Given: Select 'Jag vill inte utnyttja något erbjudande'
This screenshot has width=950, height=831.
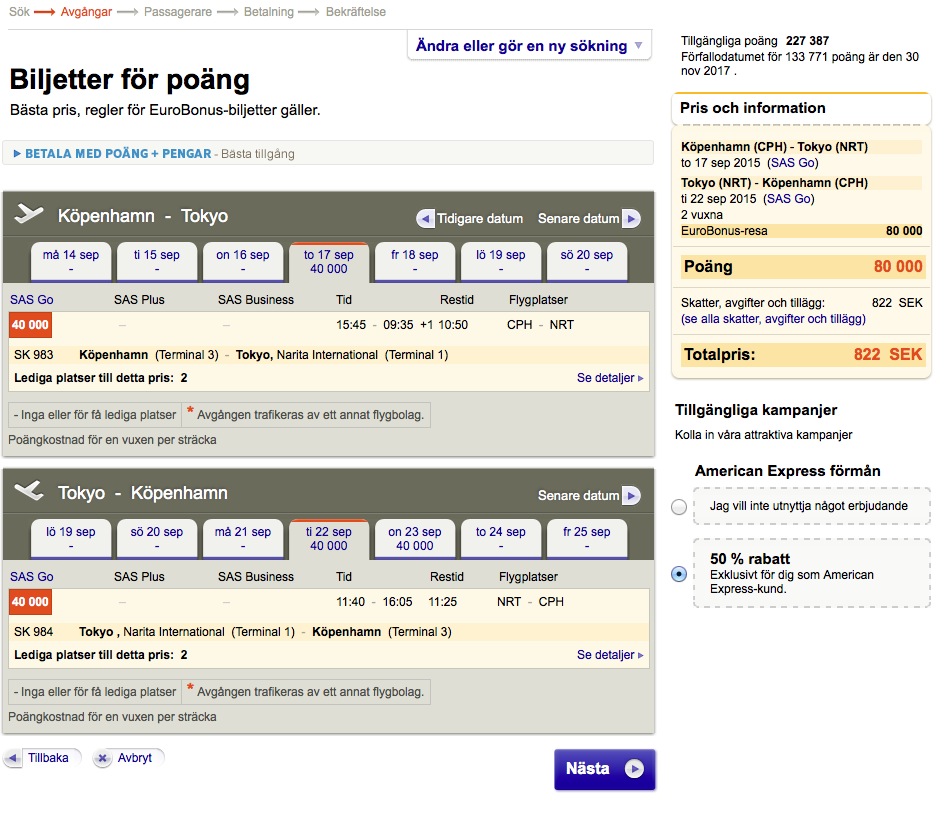Looking at the screenshot, I should point(679,507).
